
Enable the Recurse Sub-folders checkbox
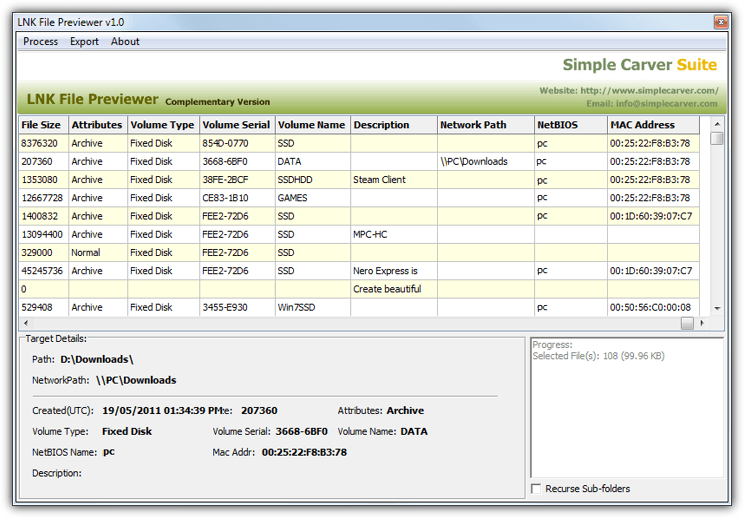[x=536, y=489]
